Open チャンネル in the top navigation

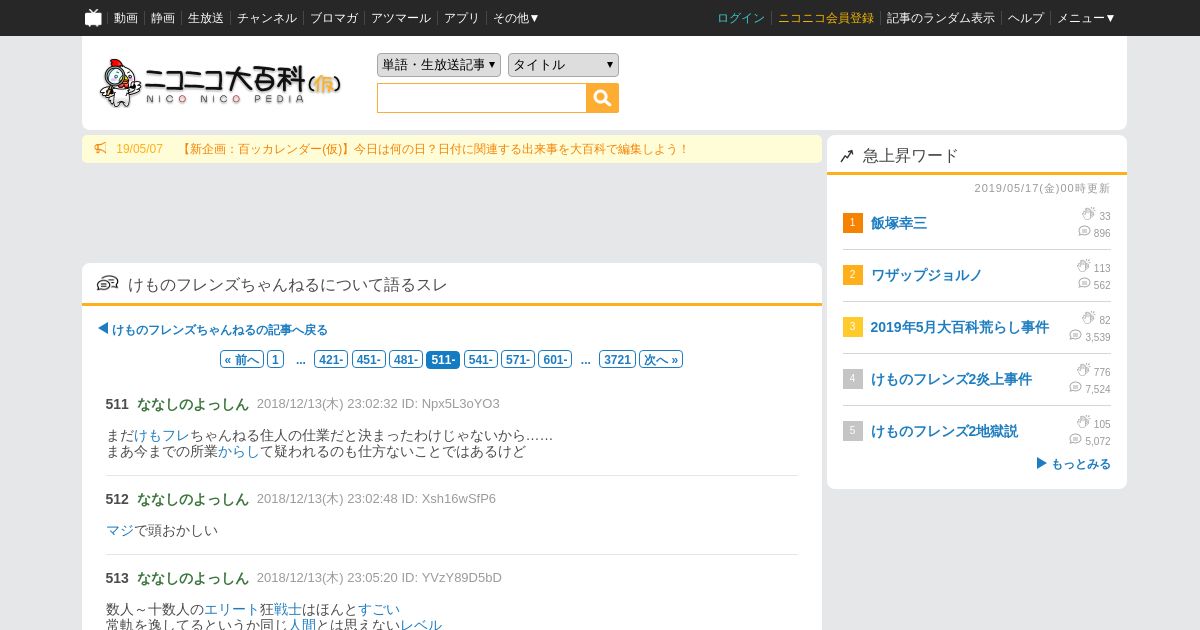[x=267, y=18]
